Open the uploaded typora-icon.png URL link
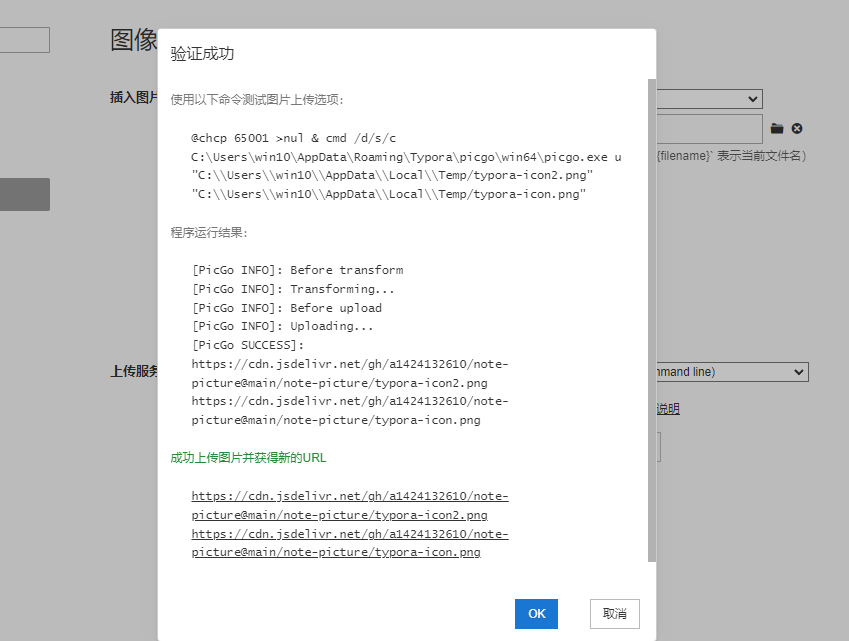The image size is (849, 641). 350,543
